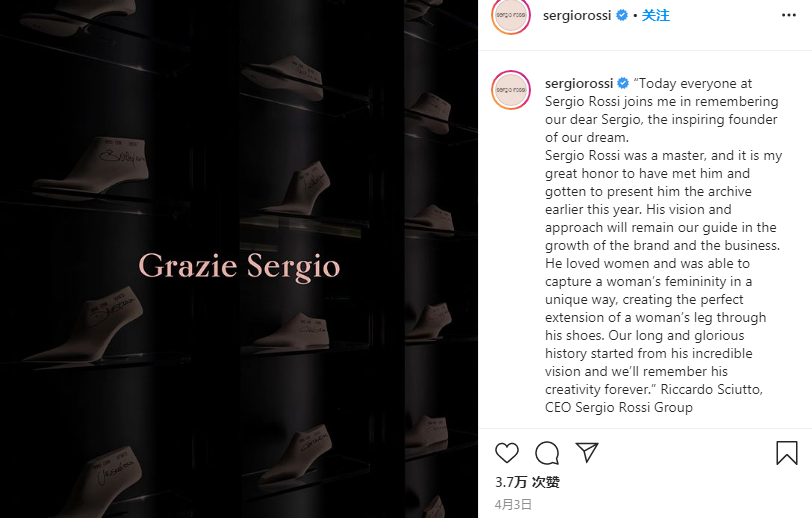
Task: Open the sergiorossi username in the caption
Action: [x=578, y=83]
